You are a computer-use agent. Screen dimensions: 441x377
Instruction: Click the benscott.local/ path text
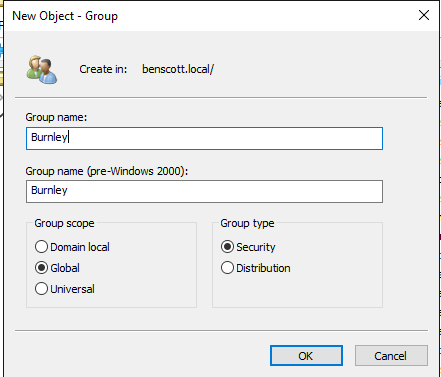tap(178, 69)
